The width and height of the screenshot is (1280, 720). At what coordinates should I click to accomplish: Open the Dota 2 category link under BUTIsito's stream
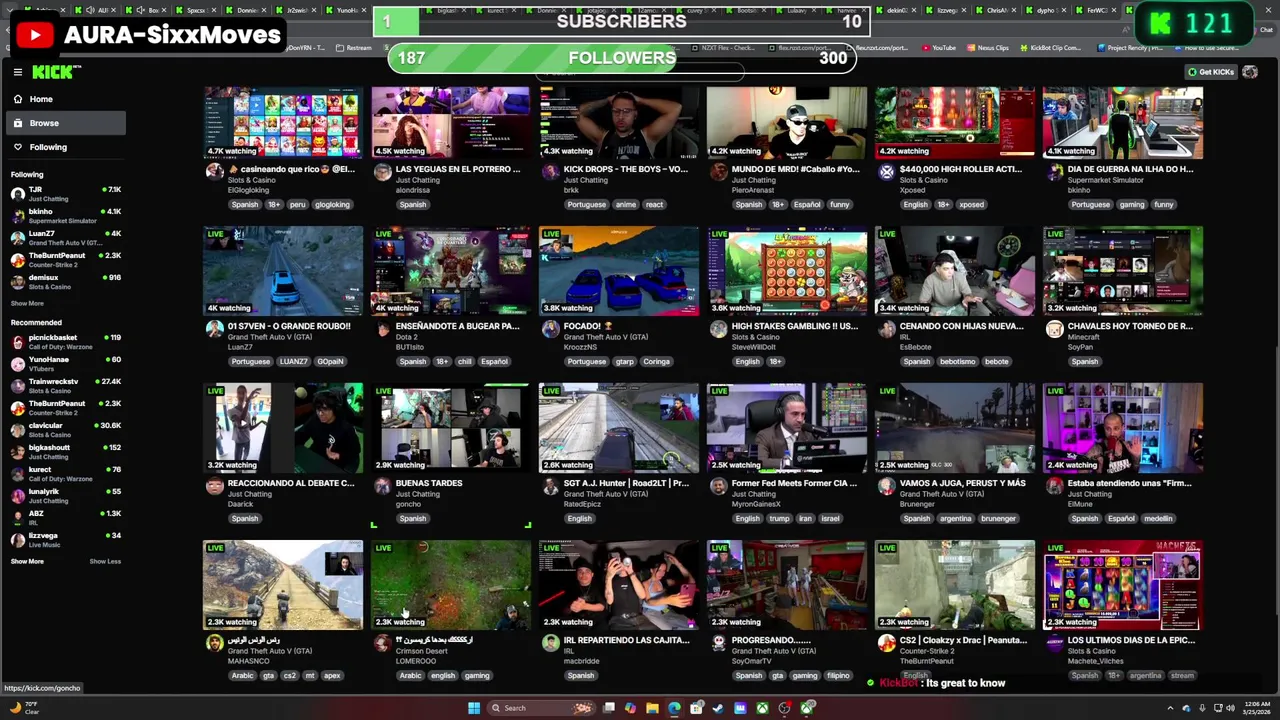pos(405,337)
